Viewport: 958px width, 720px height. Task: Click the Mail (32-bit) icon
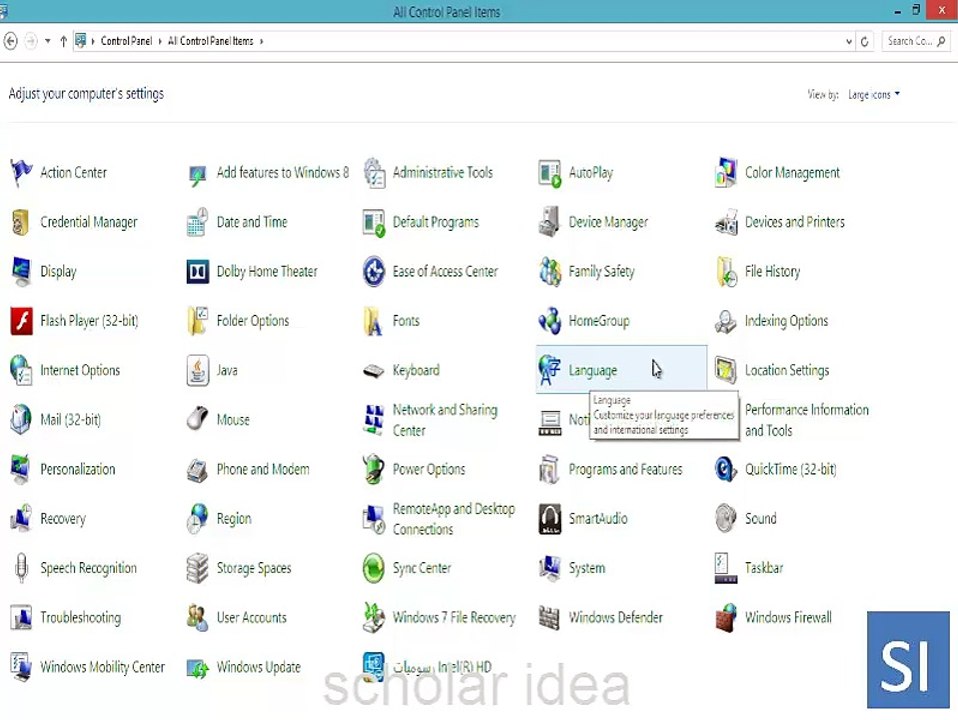(21, 420)
